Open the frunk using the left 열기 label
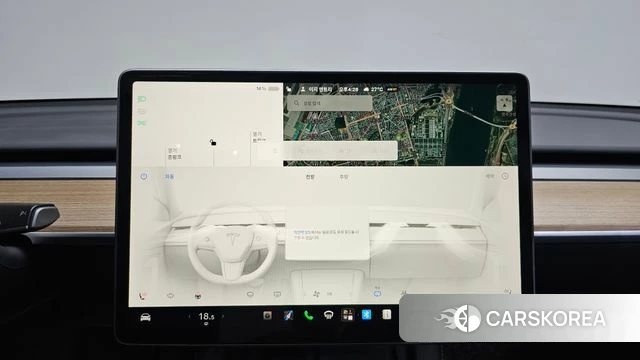Image resolution: width=640 pixels, height=360 pixels. [174, 151]
